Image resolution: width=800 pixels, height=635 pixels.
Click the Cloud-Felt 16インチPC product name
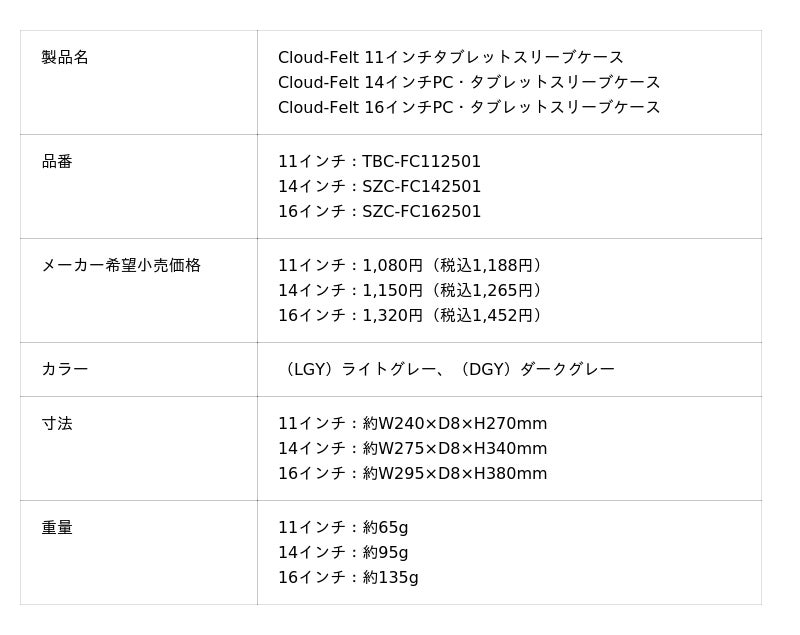tap(469, 108)
